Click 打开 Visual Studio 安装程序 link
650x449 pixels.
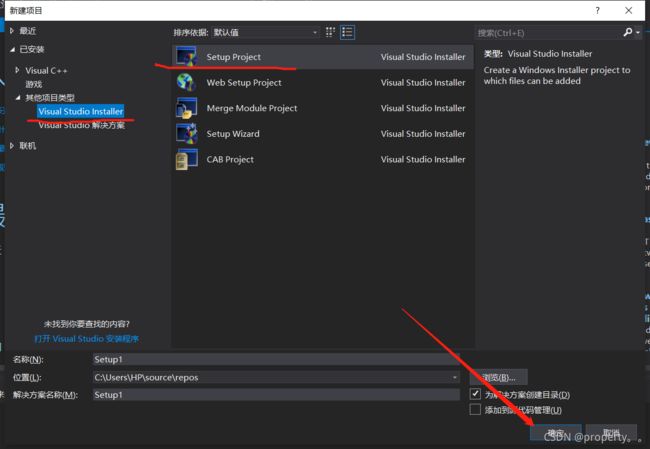pyautogui.click(x=86, y=339)
